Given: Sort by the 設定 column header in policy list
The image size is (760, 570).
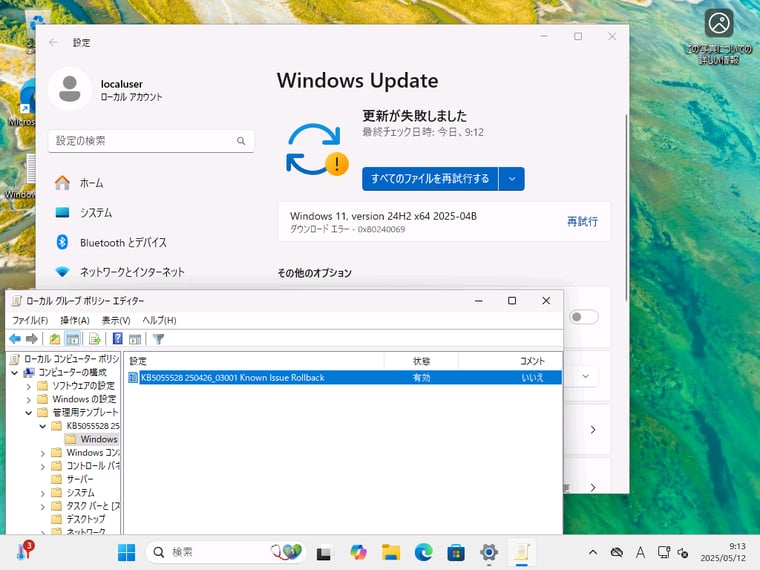Looking at the screenshot, I should [255, 361].
